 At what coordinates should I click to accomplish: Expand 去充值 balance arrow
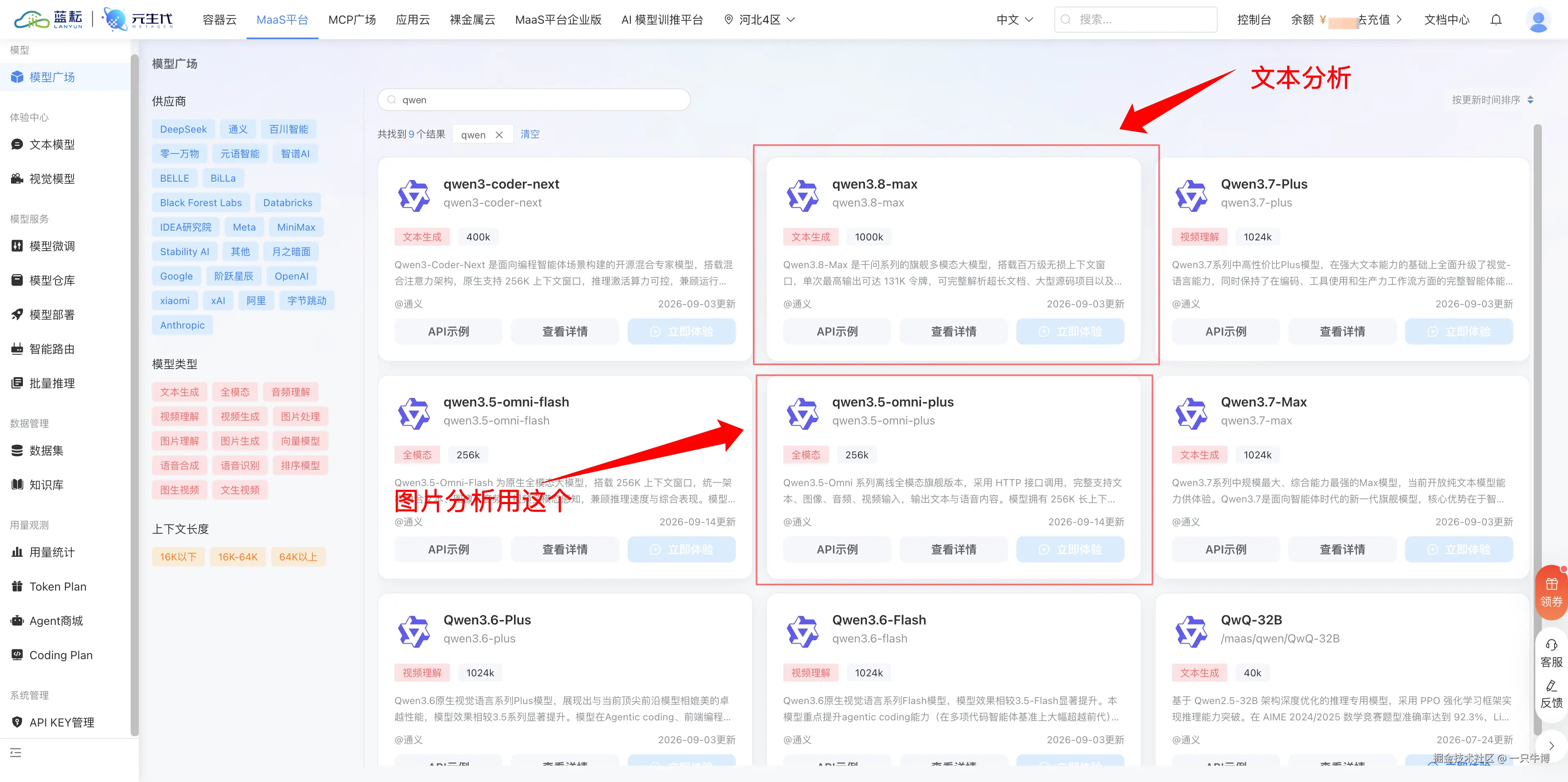coord(1399,20)
